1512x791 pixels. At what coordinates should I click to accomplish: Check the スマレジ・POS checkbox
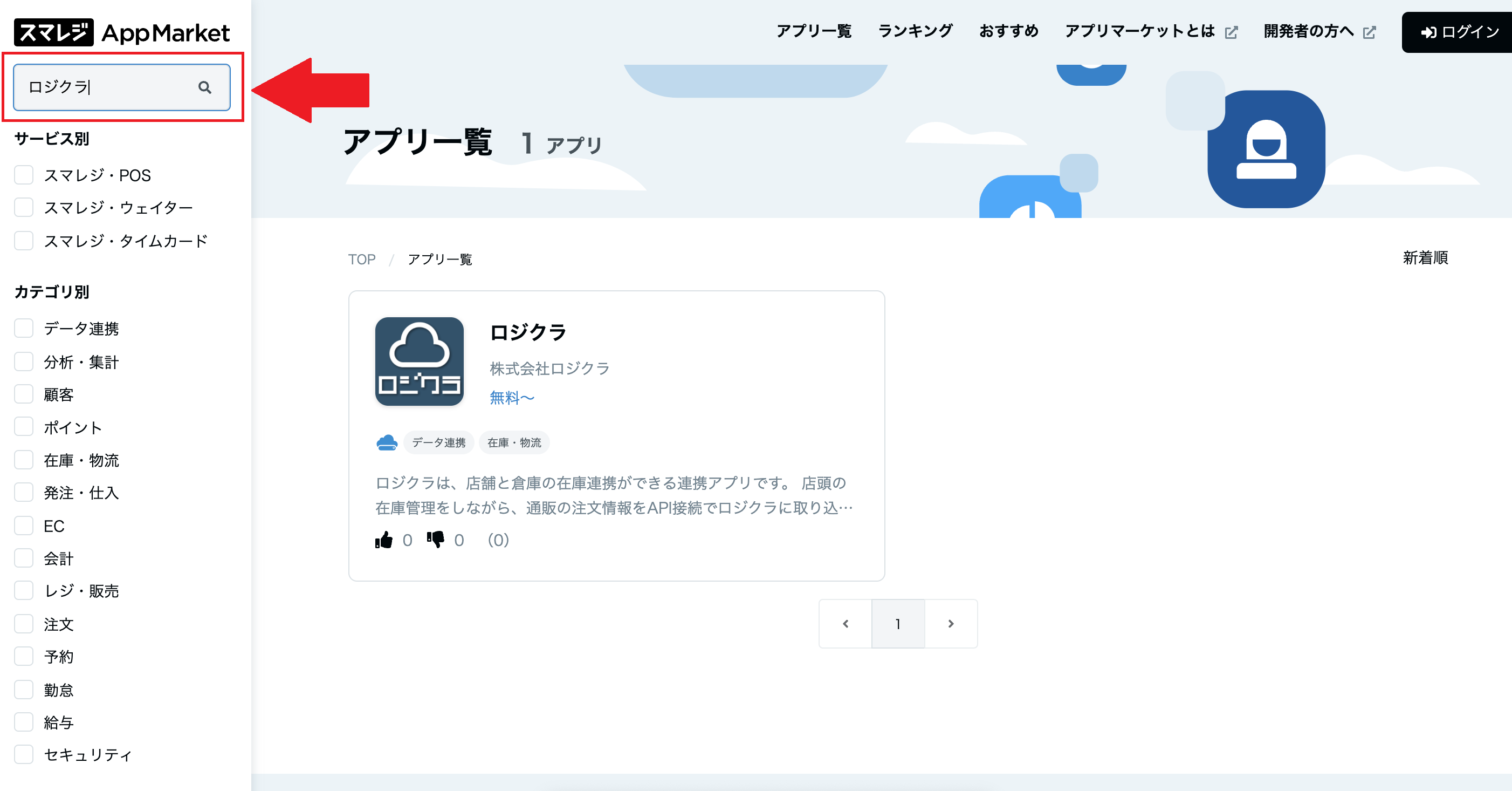coord(24,175)
